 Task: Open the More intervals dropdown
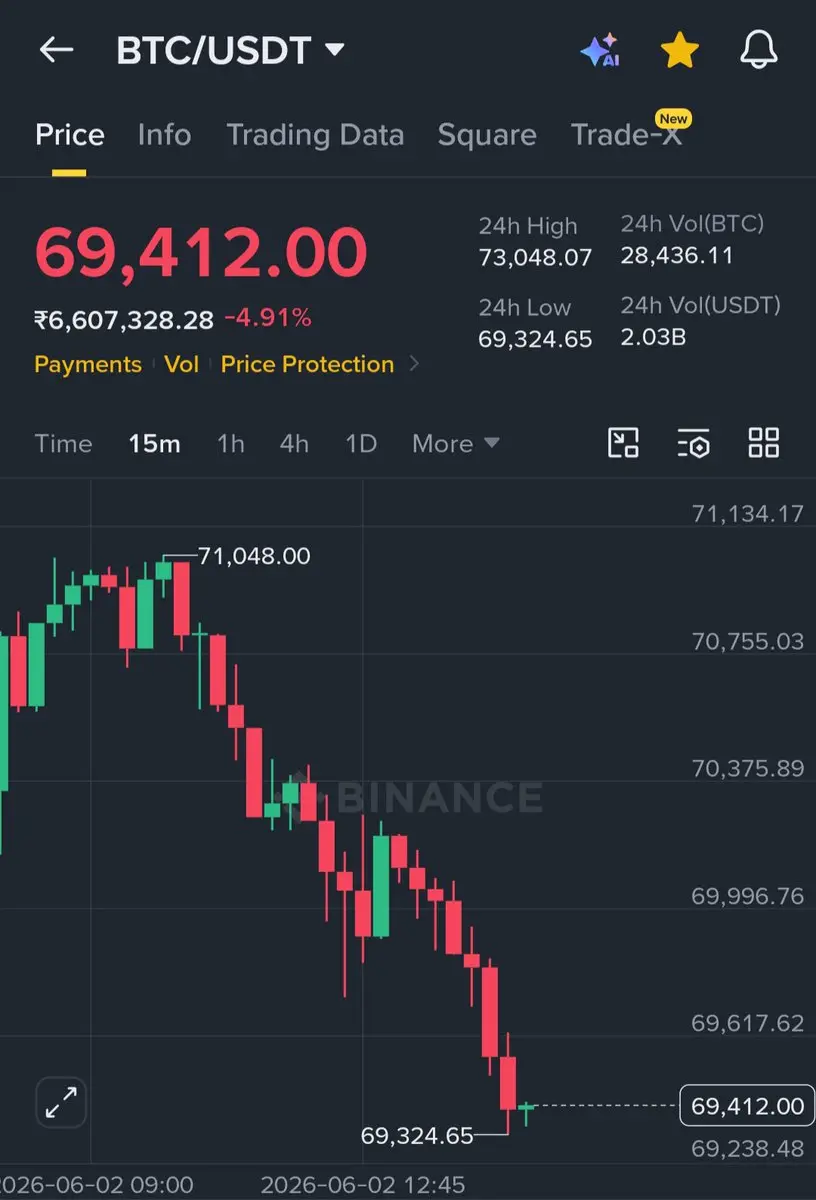tap(455, 443)
